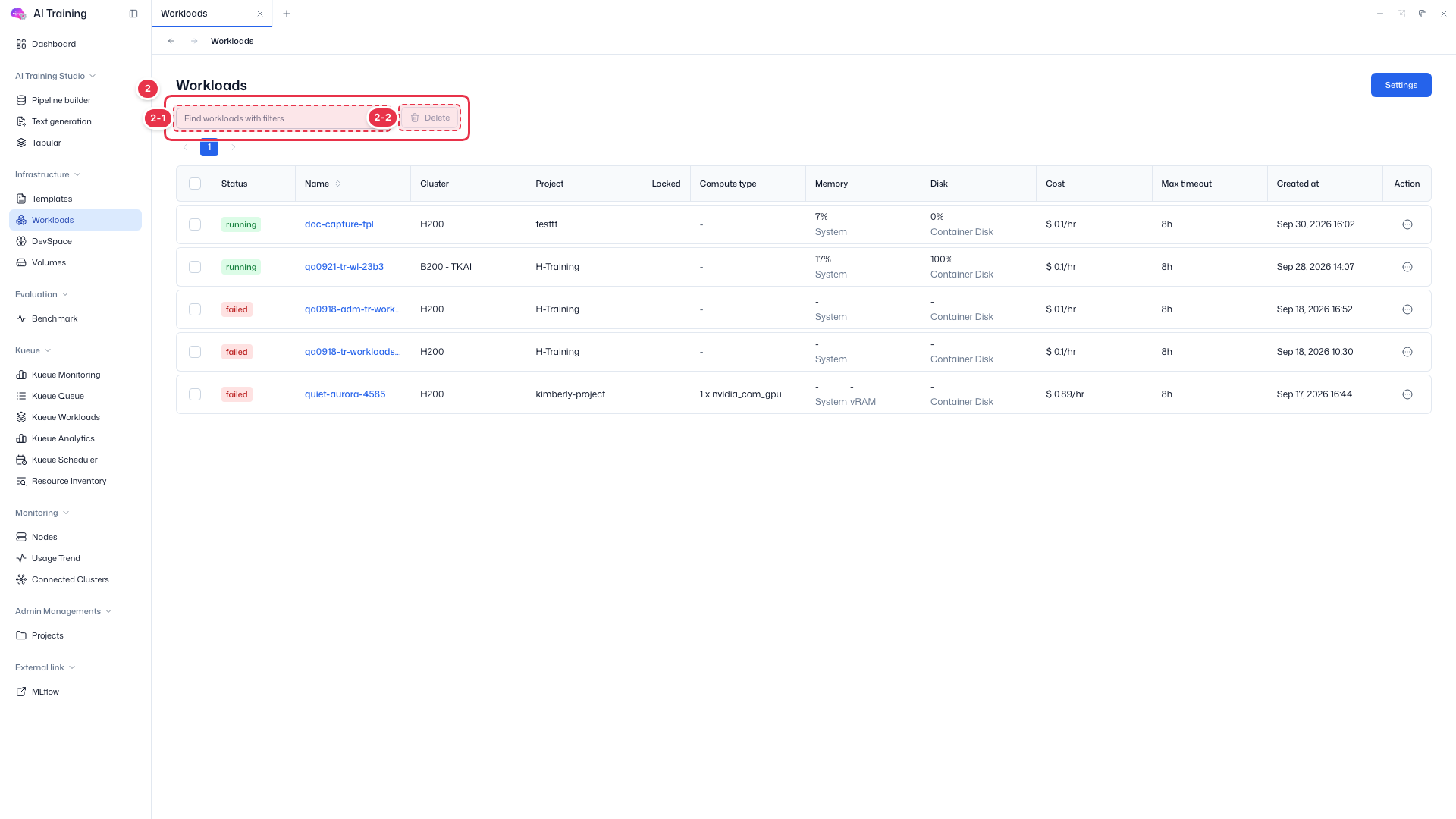This screenshot has width=1456, height=819.
Task: Check the qa0921-tr-wl-23b3 row checkbox
Action: pos(195,267)
